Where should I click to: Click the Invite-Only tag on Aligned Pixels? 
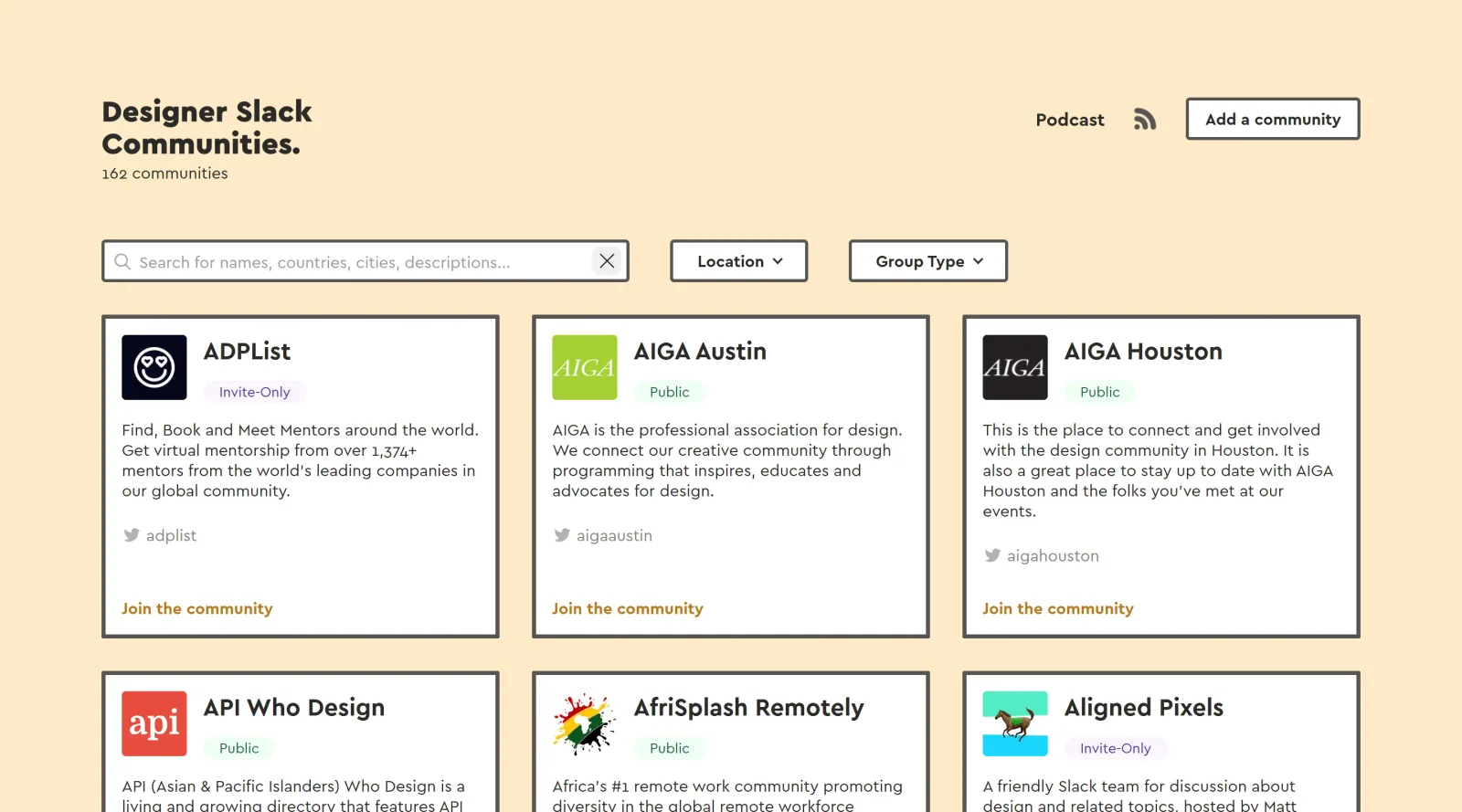pyautogui.click(x=1116, y=748)
